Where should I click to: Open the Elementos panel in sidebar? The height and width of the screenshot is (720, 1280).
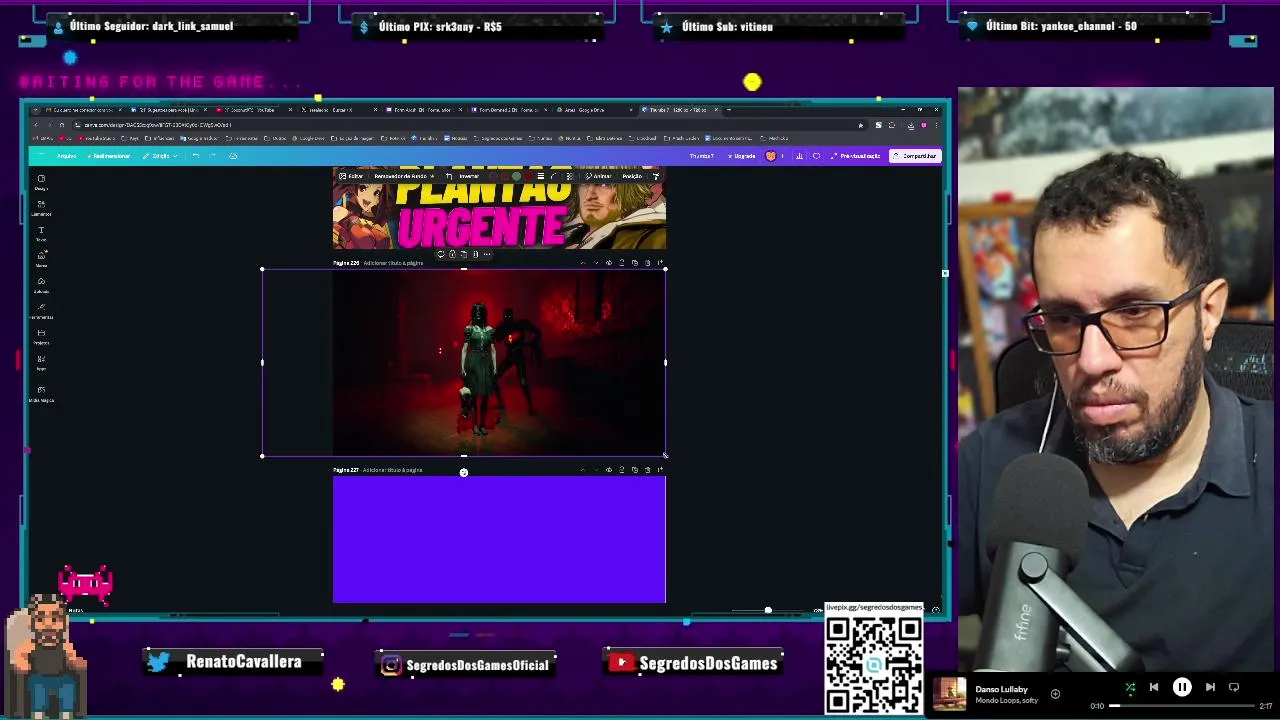[41, 207]
